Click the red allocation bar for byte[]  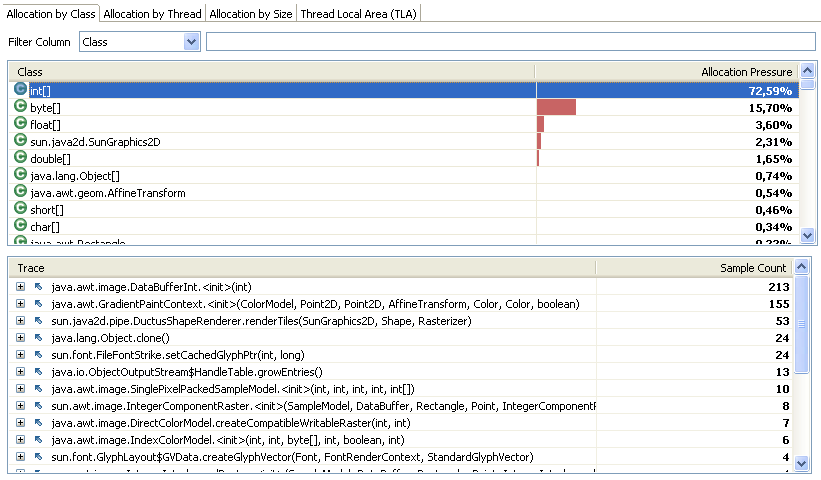point(556,107)
